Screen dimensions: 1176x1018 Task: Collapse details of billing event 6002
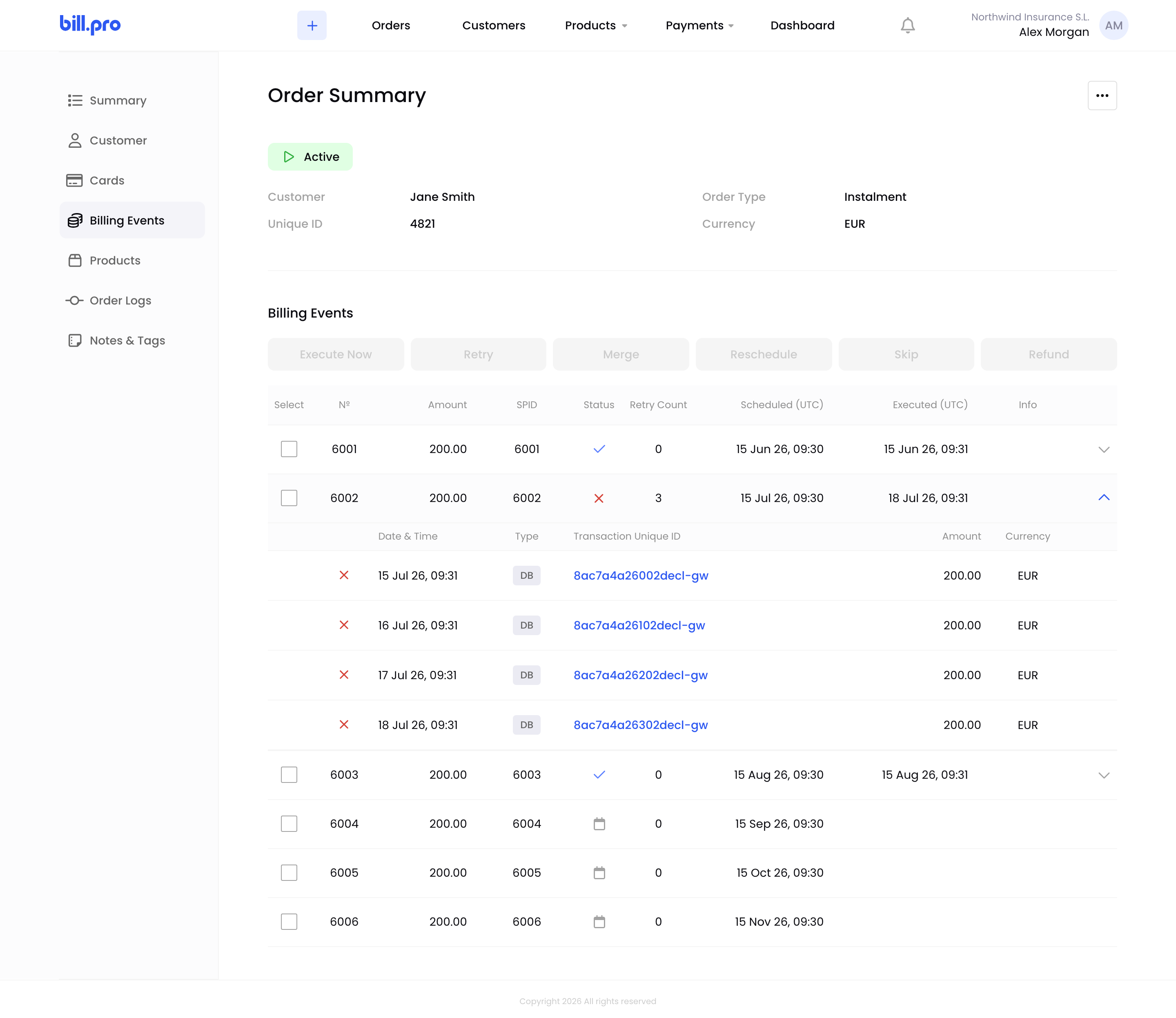click(x=1104, y=498)
